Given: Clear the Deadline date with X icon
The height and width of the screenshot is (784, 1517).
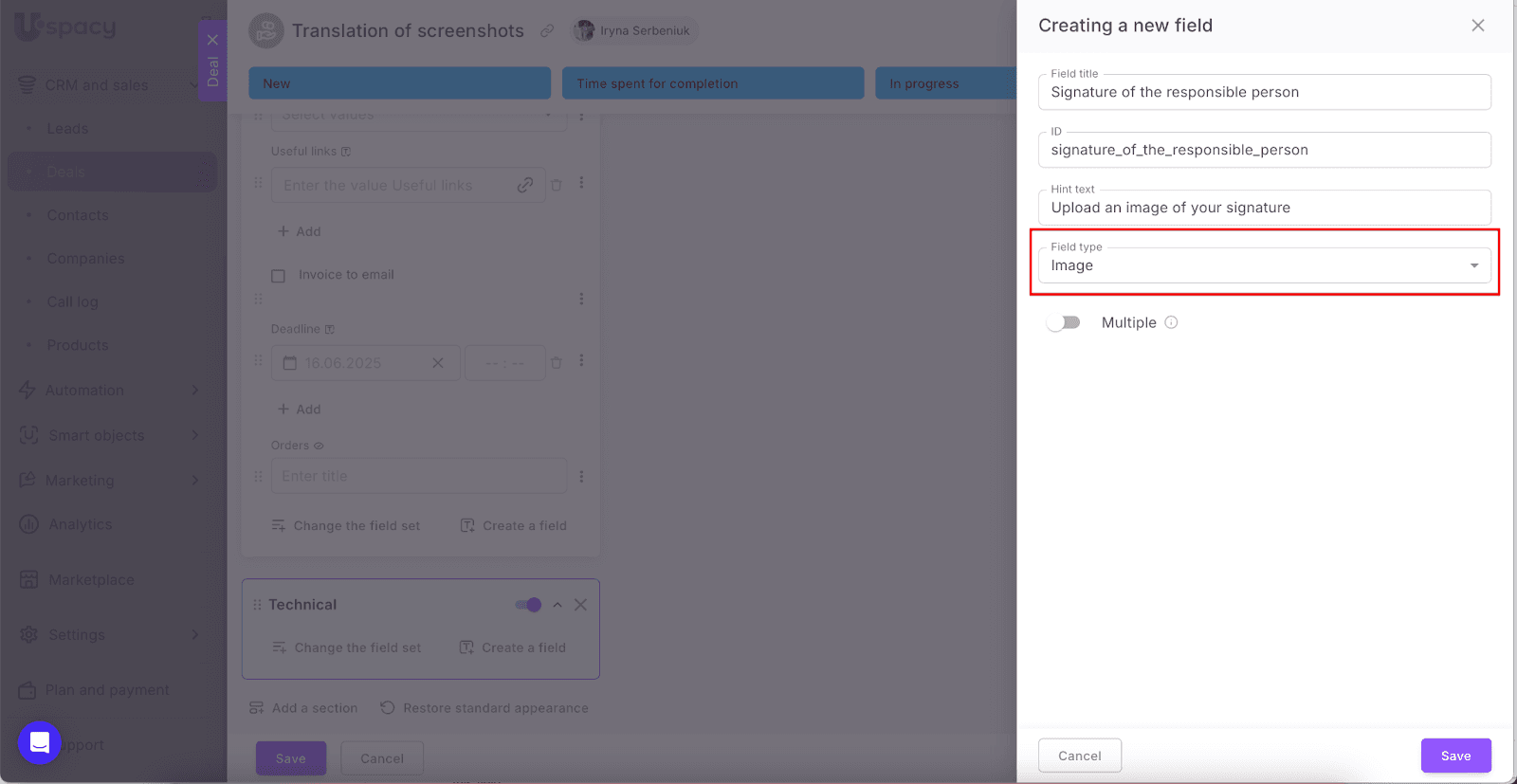Looking at the screenshot, I should [x=438, y=363].
